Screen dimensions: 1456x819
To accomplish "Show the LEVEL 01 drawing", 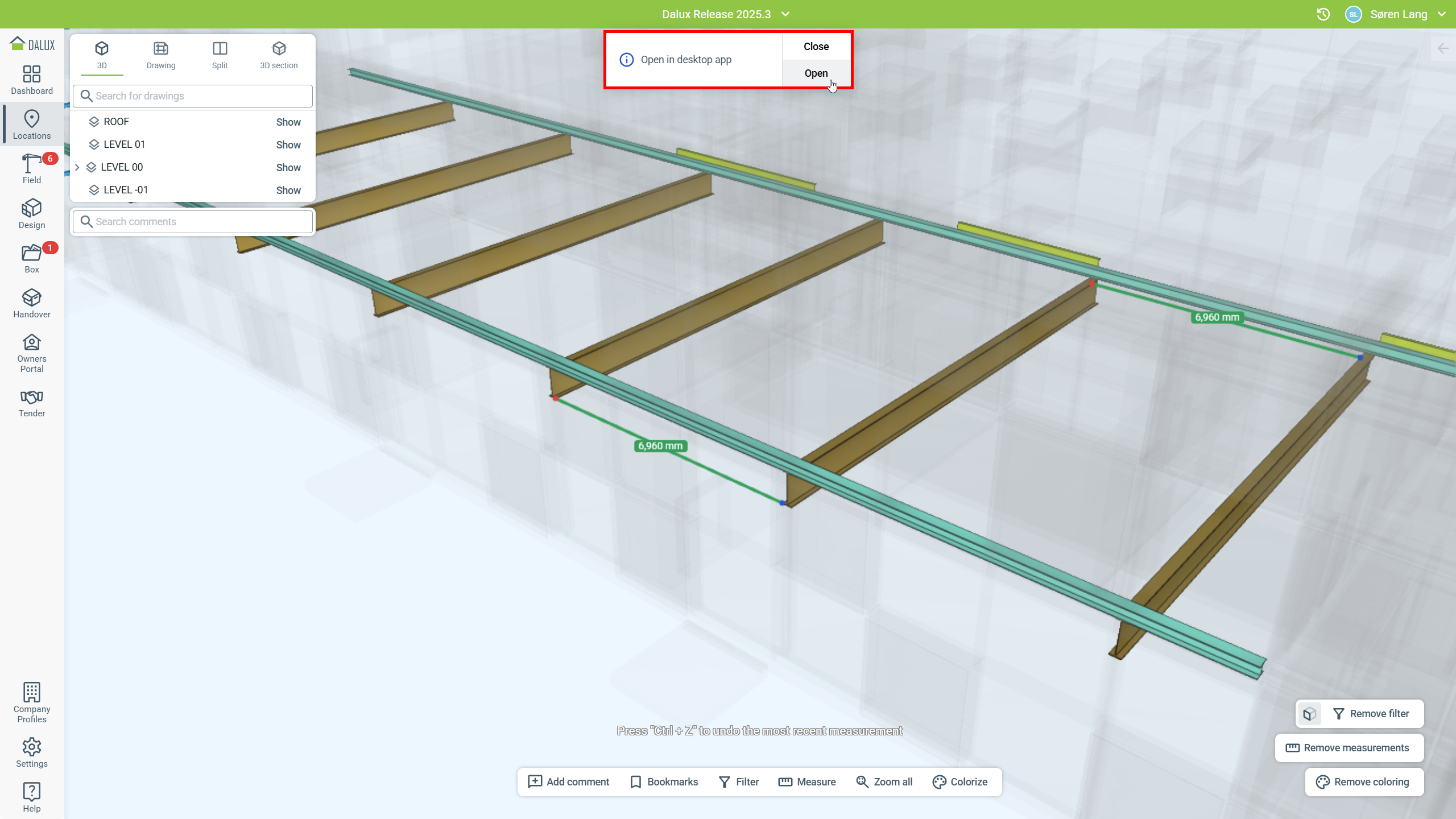I will [x=288, y=144].
